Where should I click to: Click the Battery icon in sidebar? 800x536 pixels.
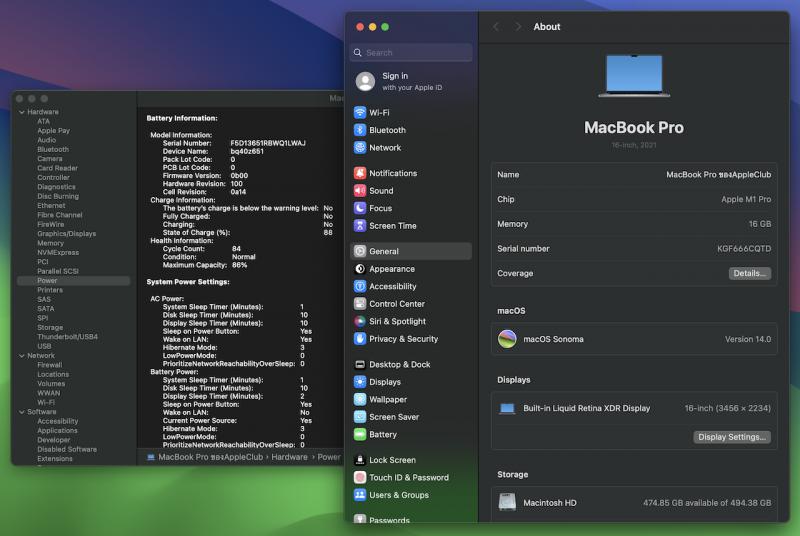360,435
